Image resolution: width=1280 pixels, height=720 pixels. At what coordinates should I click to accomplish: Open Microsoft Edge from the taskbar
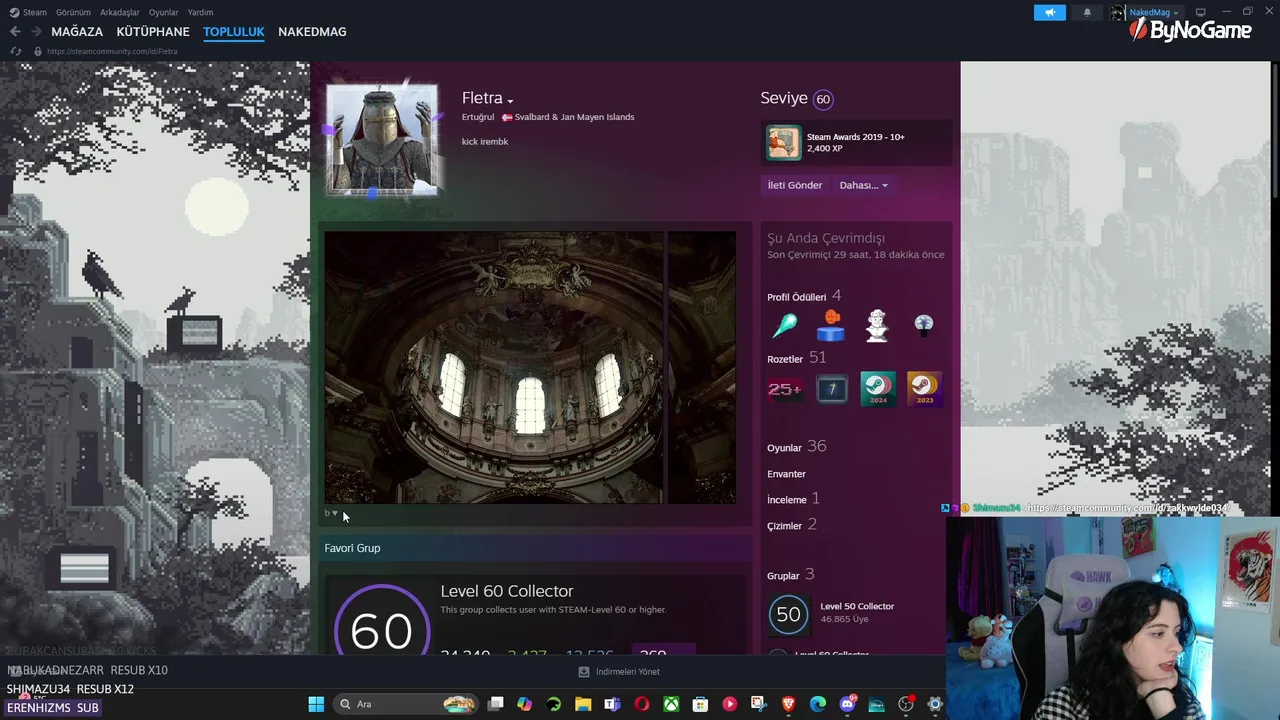[817, 704]
